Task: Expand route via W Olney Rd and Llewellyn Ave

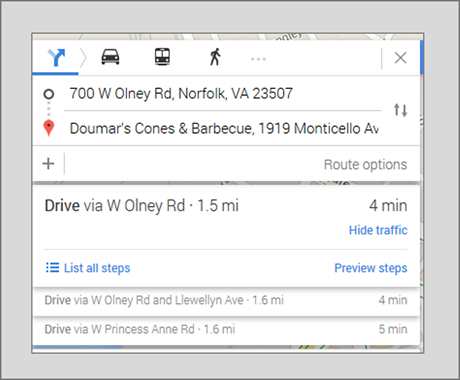Action: coord(226,300)
